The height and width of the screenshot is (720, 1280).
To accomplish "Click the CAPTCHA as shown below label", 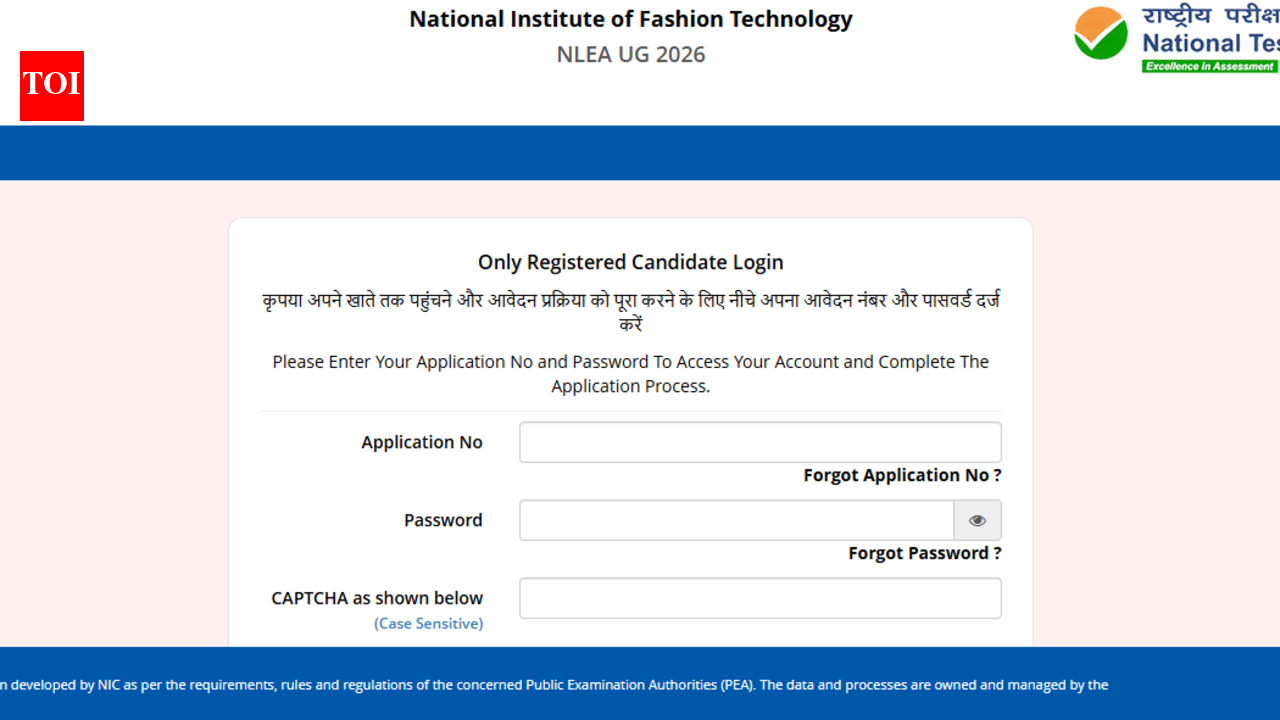I will pyautogui.click(x=377, y=598).
